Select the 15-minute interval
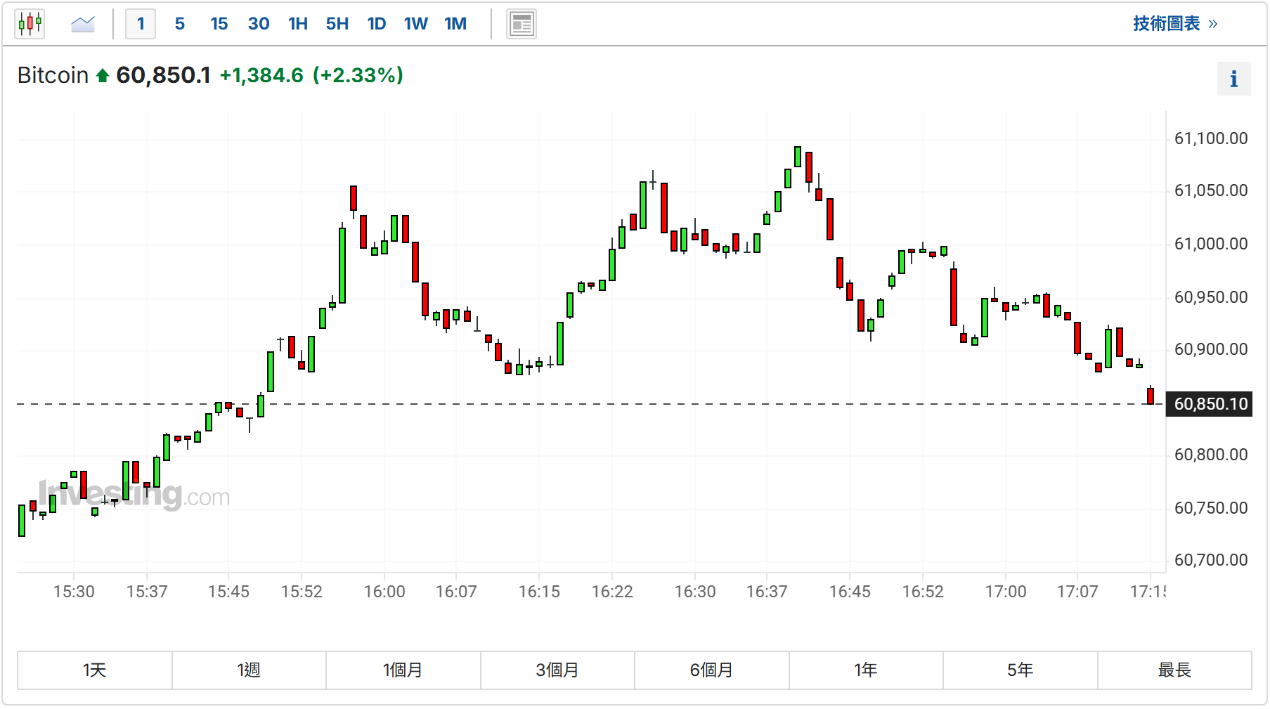The image size is (1270, 709). (219, 23)
